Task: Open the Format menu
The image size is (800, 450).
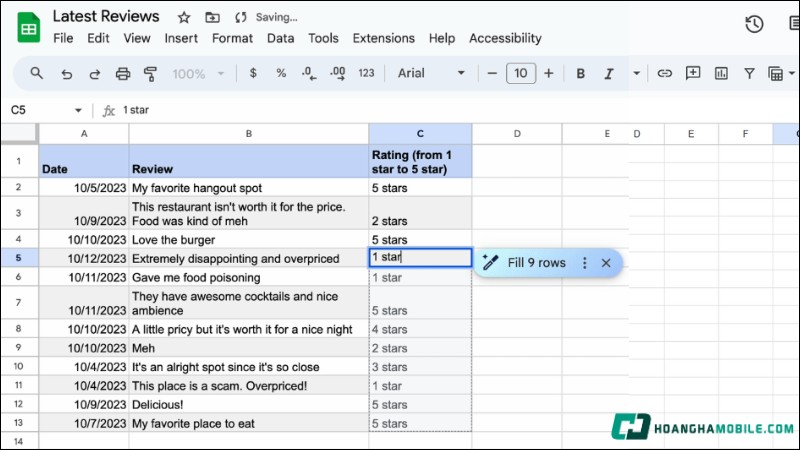Action: click(x=232, y=38)
